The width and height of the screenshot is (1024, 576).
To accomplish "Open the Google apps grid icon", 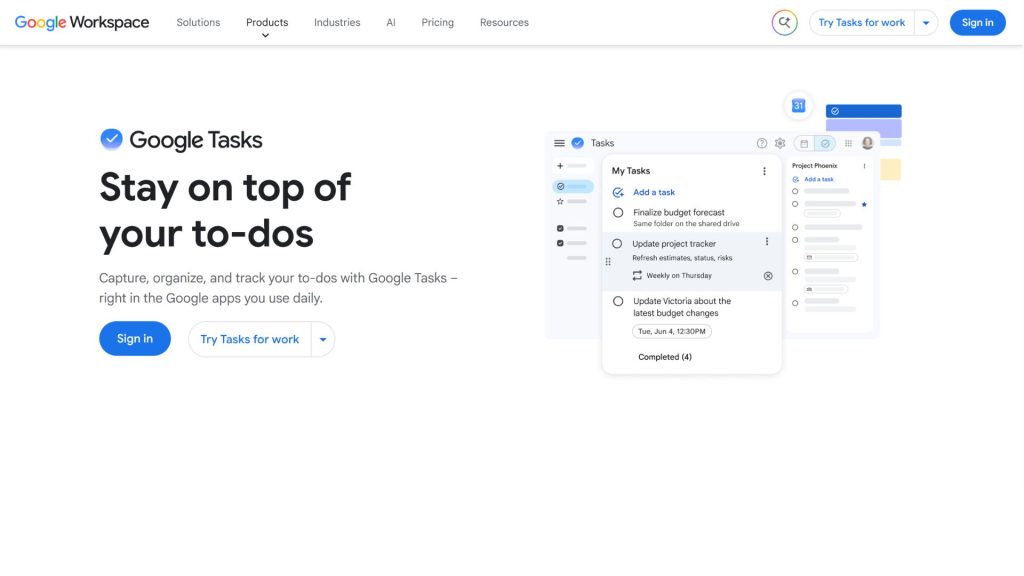I will click(x=848, y=143).
